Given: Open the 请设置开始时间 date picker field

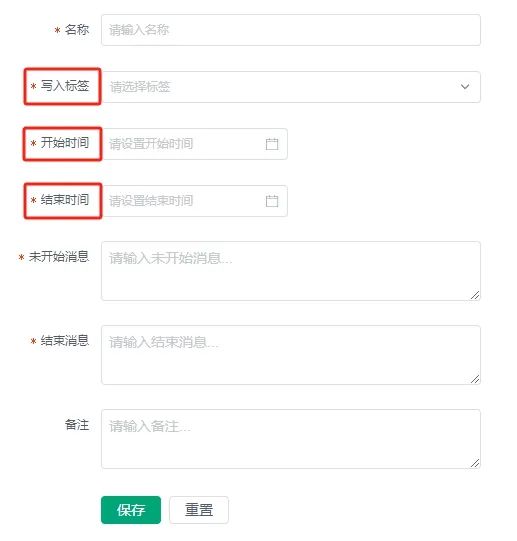Looking at the screenshot, I should (x=194, y=144).
